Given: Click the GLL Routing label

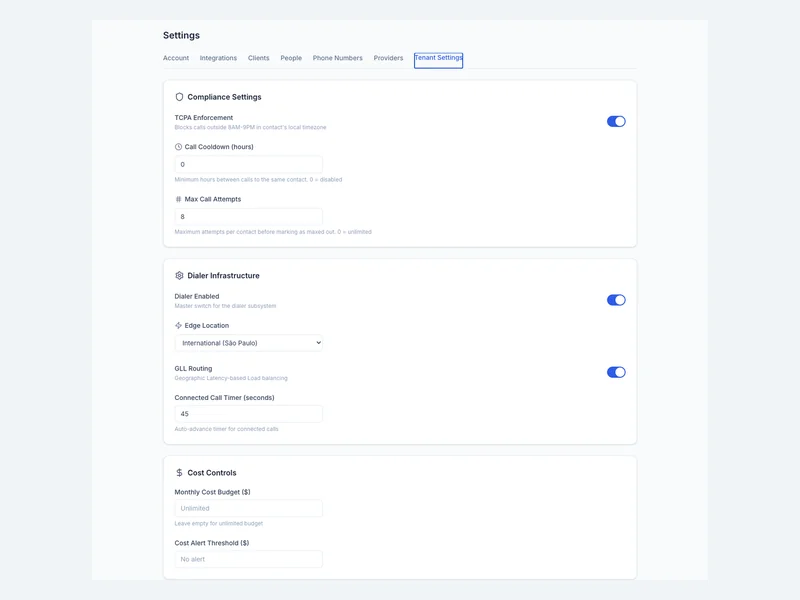Looking at the screenshot, I should (193, 368).
